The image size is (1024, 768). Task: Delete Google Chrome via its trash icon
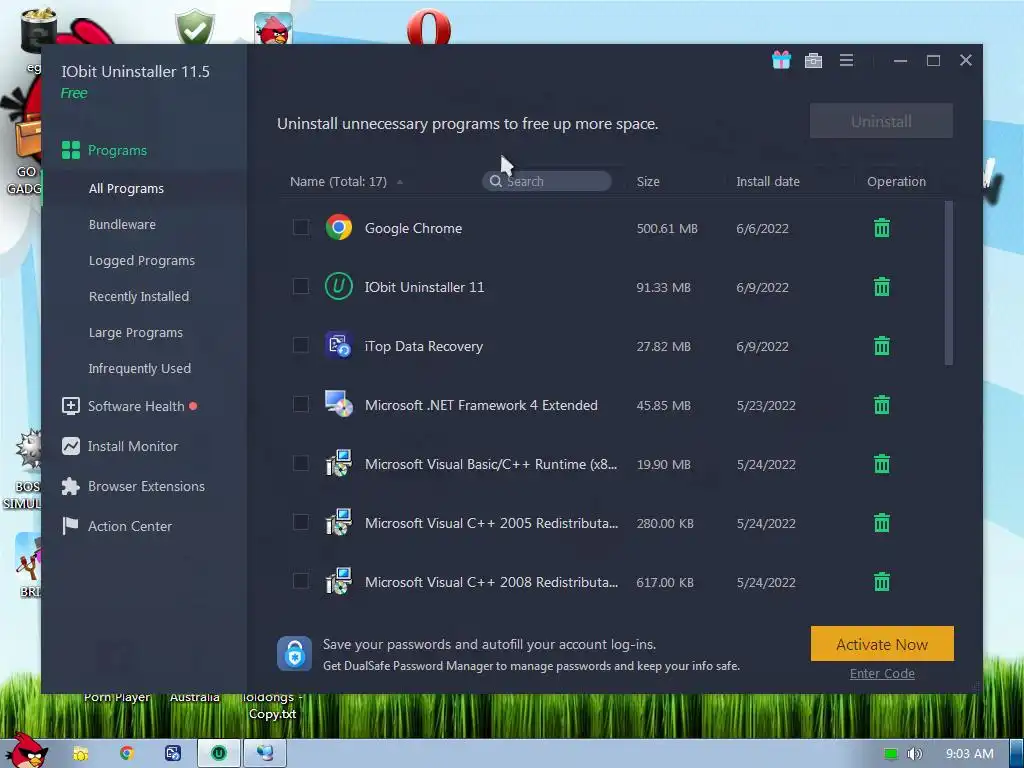[882, 228]
